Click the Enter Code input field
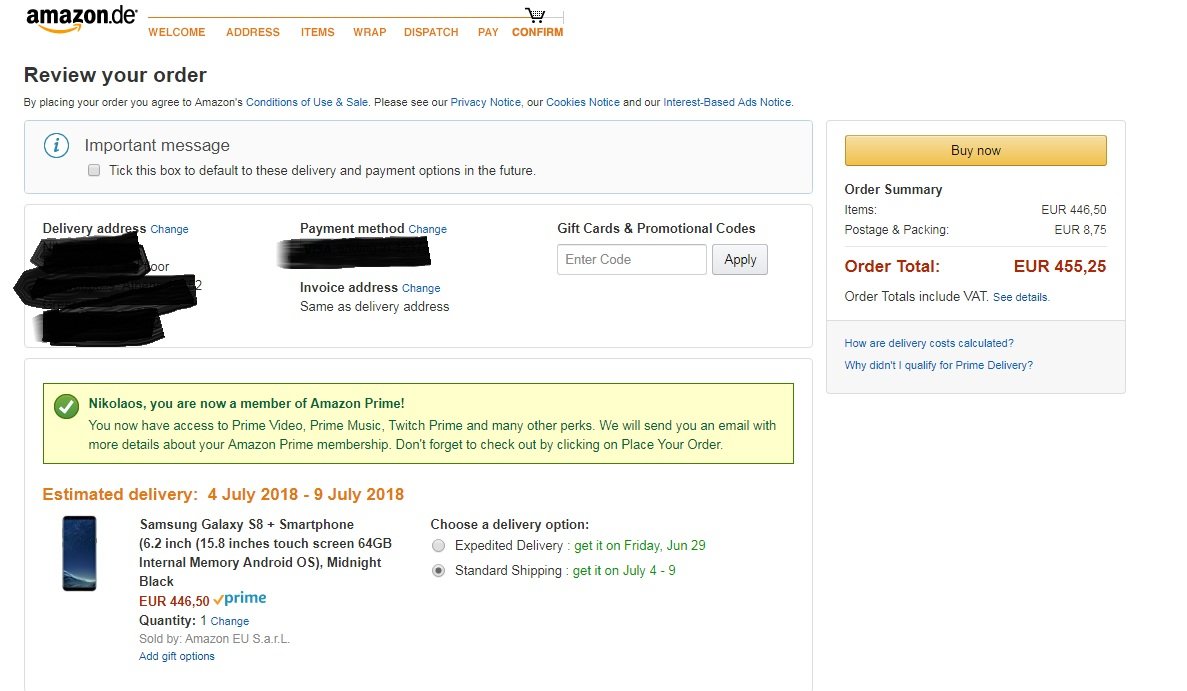The image size is (1187, 691). pyautogui.click(x=632, y=260)
